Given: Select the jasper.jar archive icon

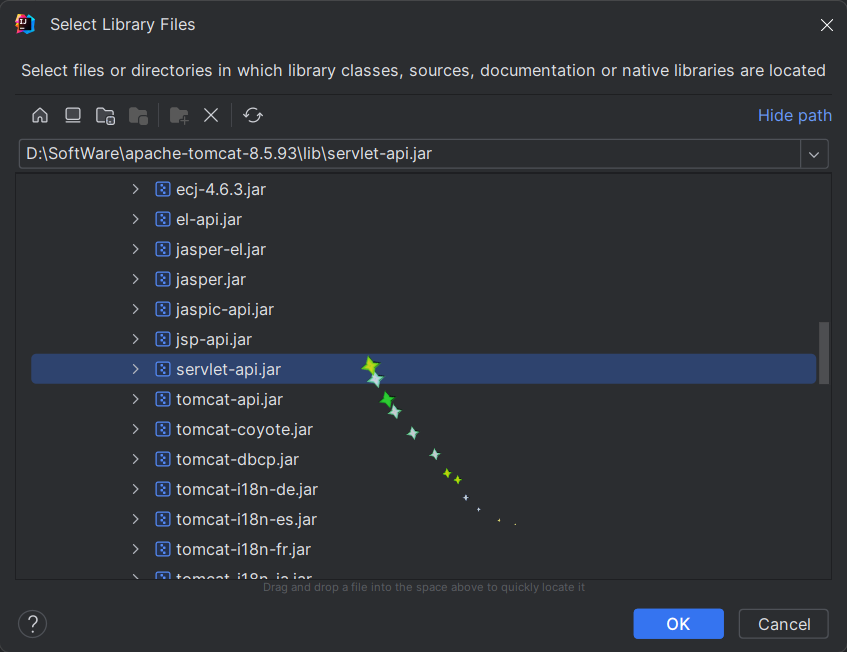Looking at the screenshot, I should (x=163, y=279).
